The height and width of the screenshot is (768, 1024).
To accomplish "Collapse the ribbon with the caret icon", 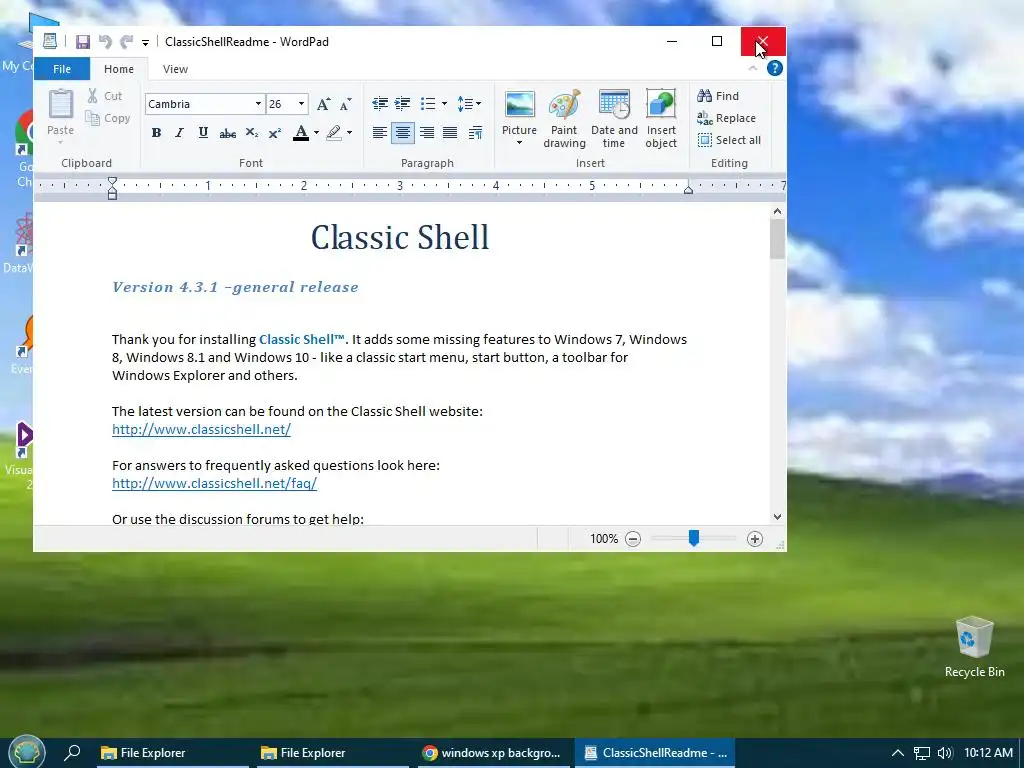I will click(753, 68).
